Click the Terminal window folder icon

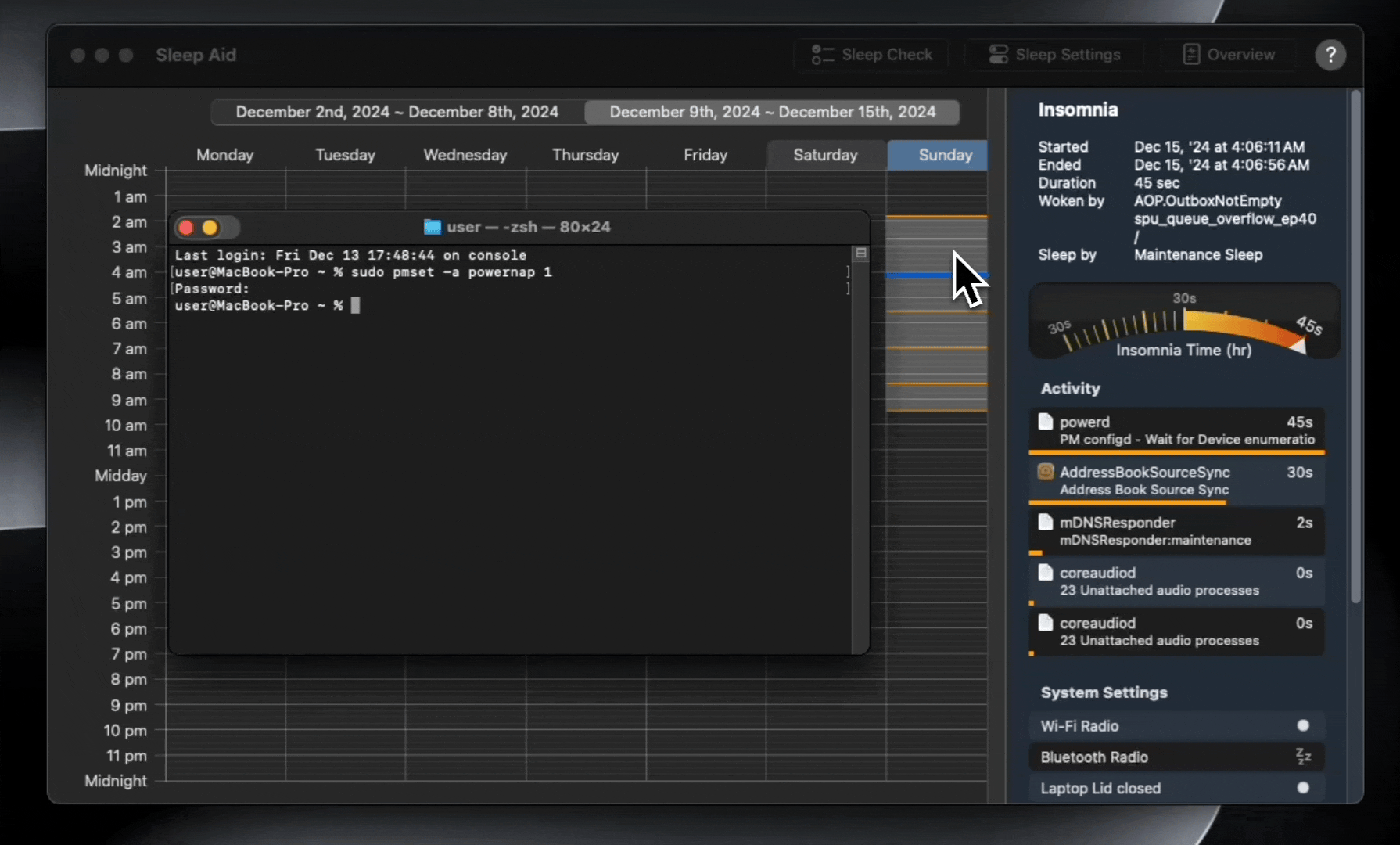pyautogui.click(x=432, y=227)
